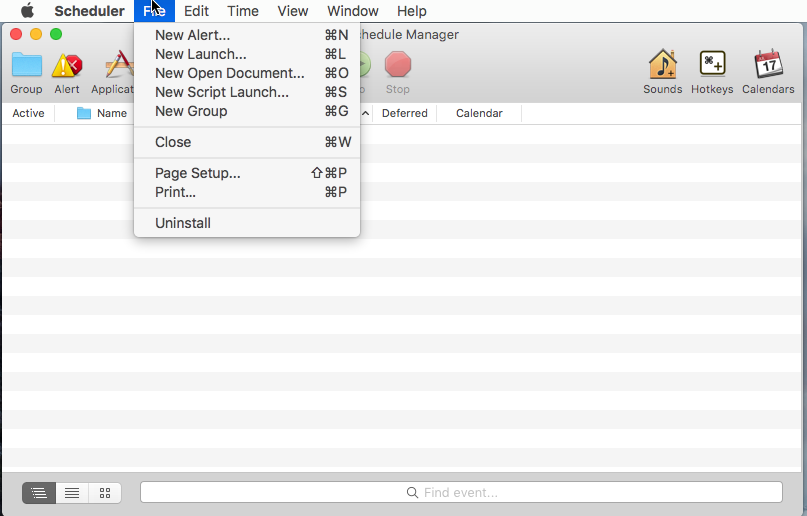This screenshot has width=807, height=516.
Task: Sort by the Calendar column header
Action: click(479, 113)
